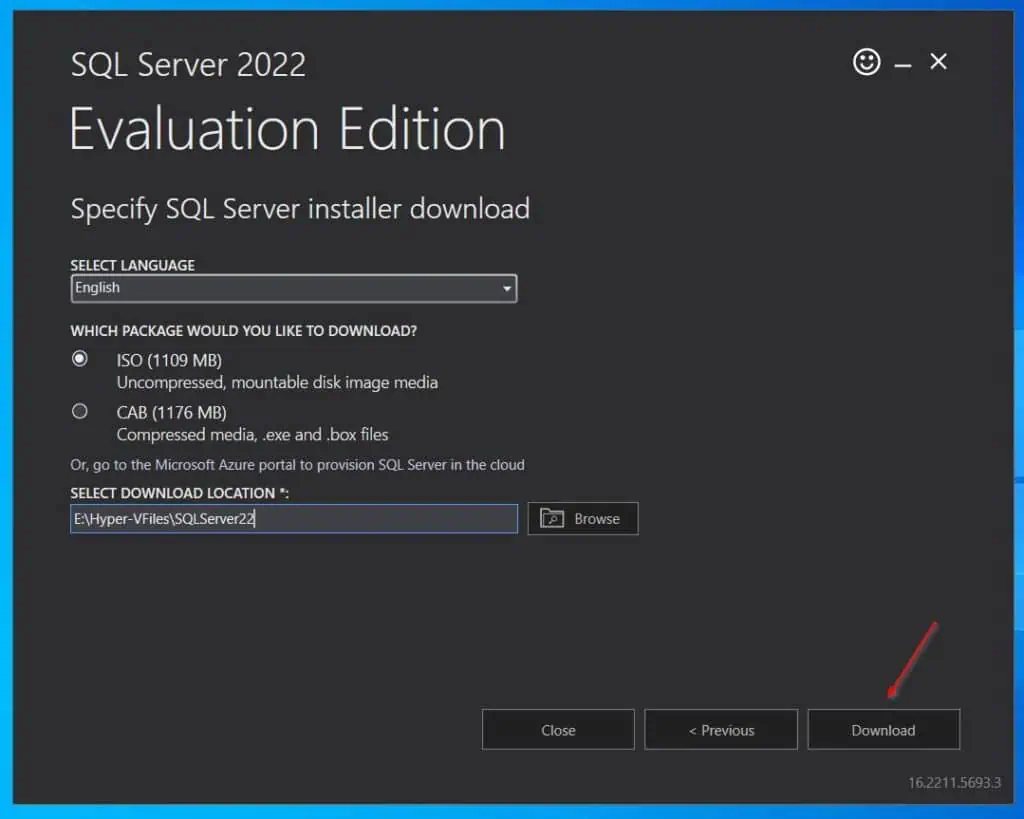Select the CAB (1176 MB) radio button

coord(80,411)
